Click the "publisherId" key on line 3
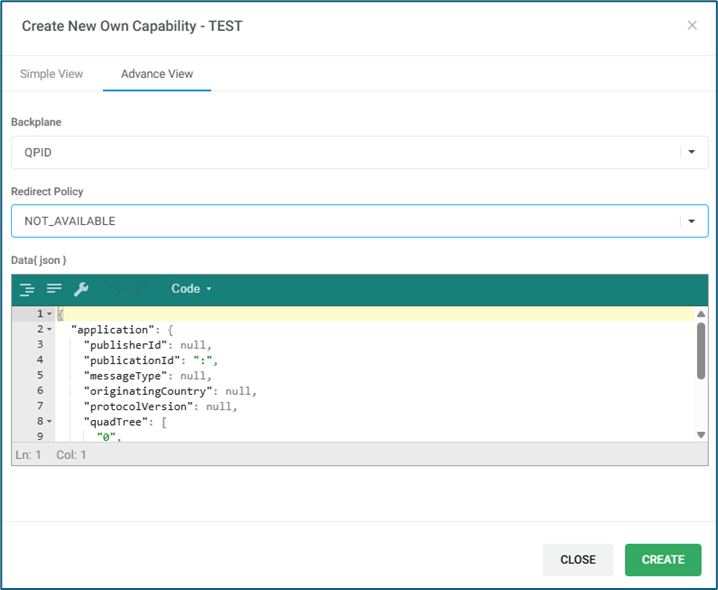 pos(125,345)
